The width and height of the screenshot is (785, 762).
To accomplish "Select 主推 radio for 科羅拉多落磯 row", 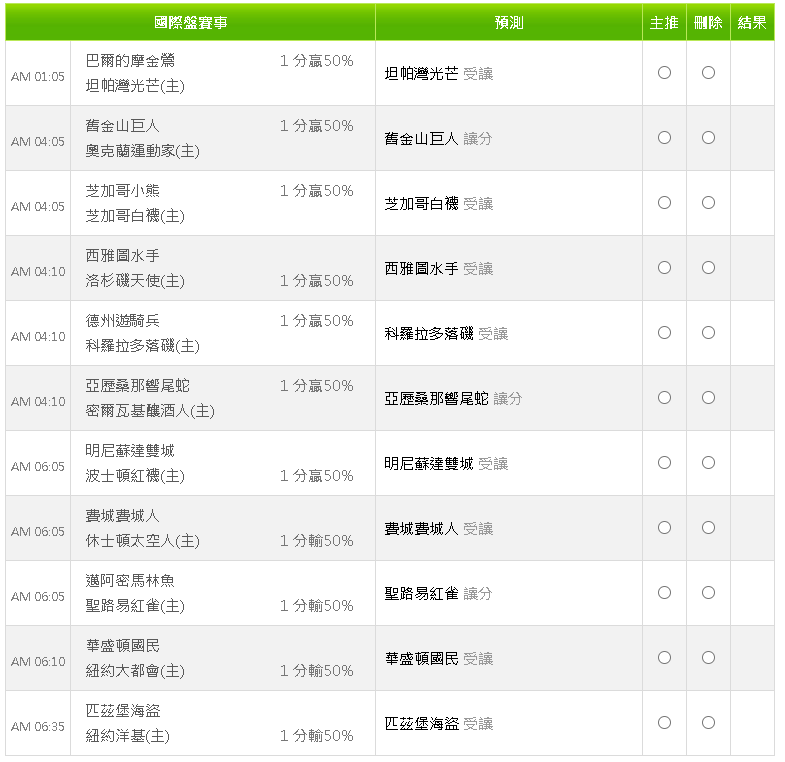I will coord(664,333).
